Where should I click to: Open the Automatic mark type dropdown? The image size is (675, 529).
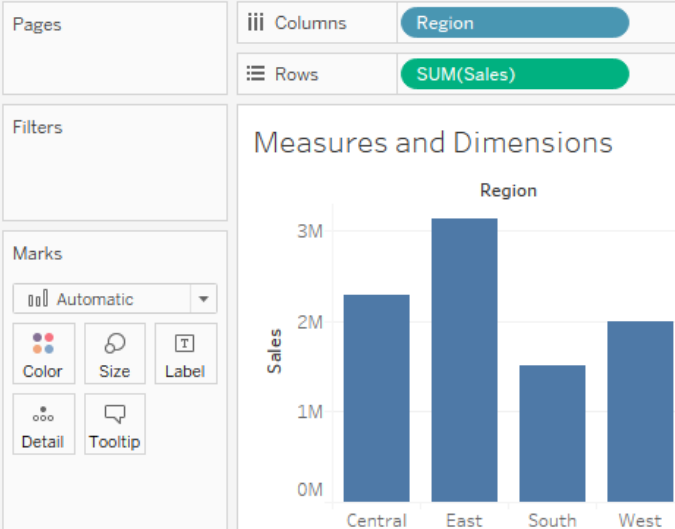(x=115, y=299)
